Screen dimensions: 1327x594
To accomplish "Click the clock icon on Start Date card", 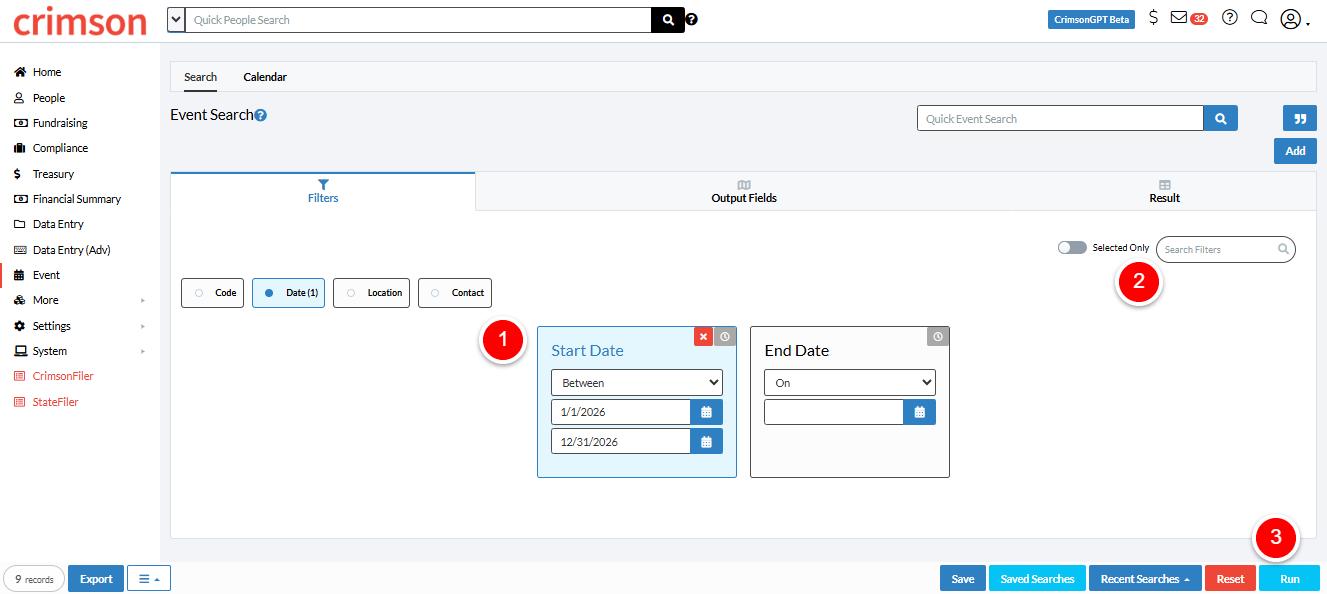I will pos(725,337).
